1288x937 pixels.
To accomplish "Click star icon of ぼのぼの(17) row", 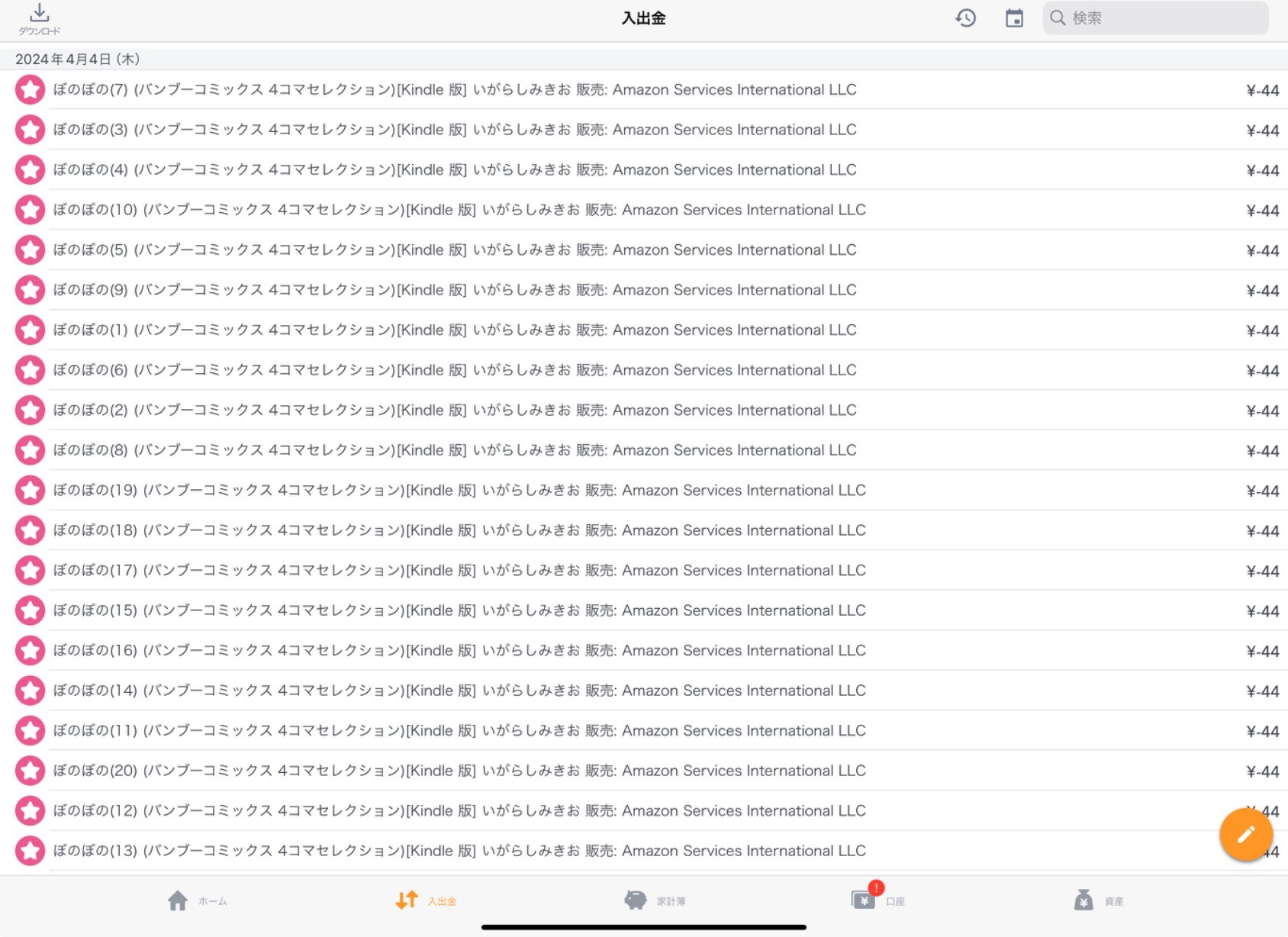I will (x=31, y=571).
